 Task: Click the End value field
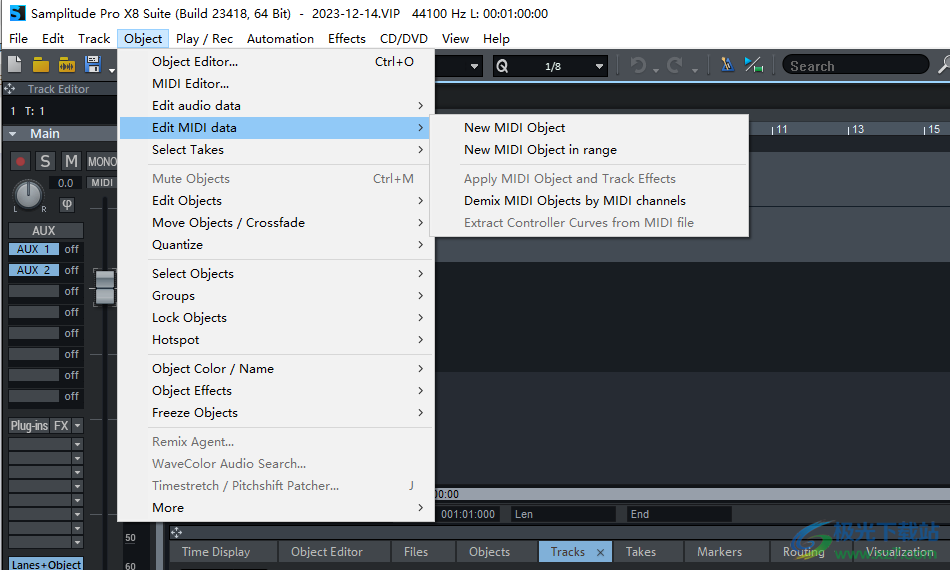pyautogui.click(x=679, y=514)
